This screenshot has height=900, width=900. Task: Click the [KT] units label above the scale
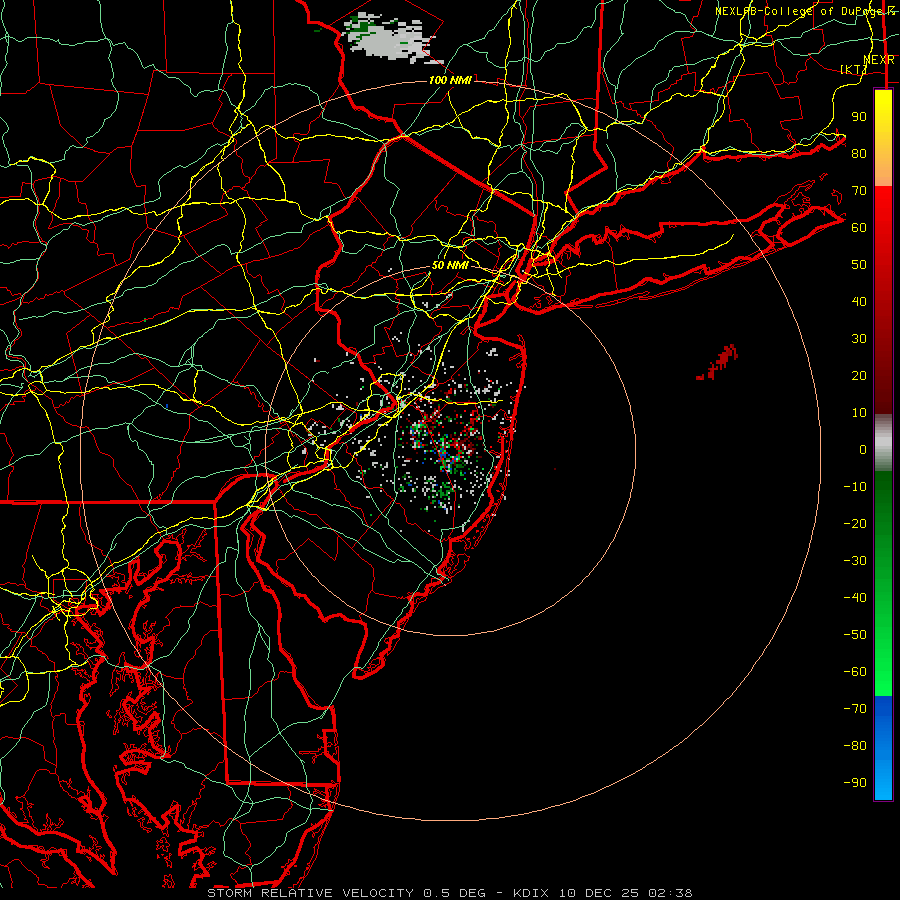pos(854,69)
